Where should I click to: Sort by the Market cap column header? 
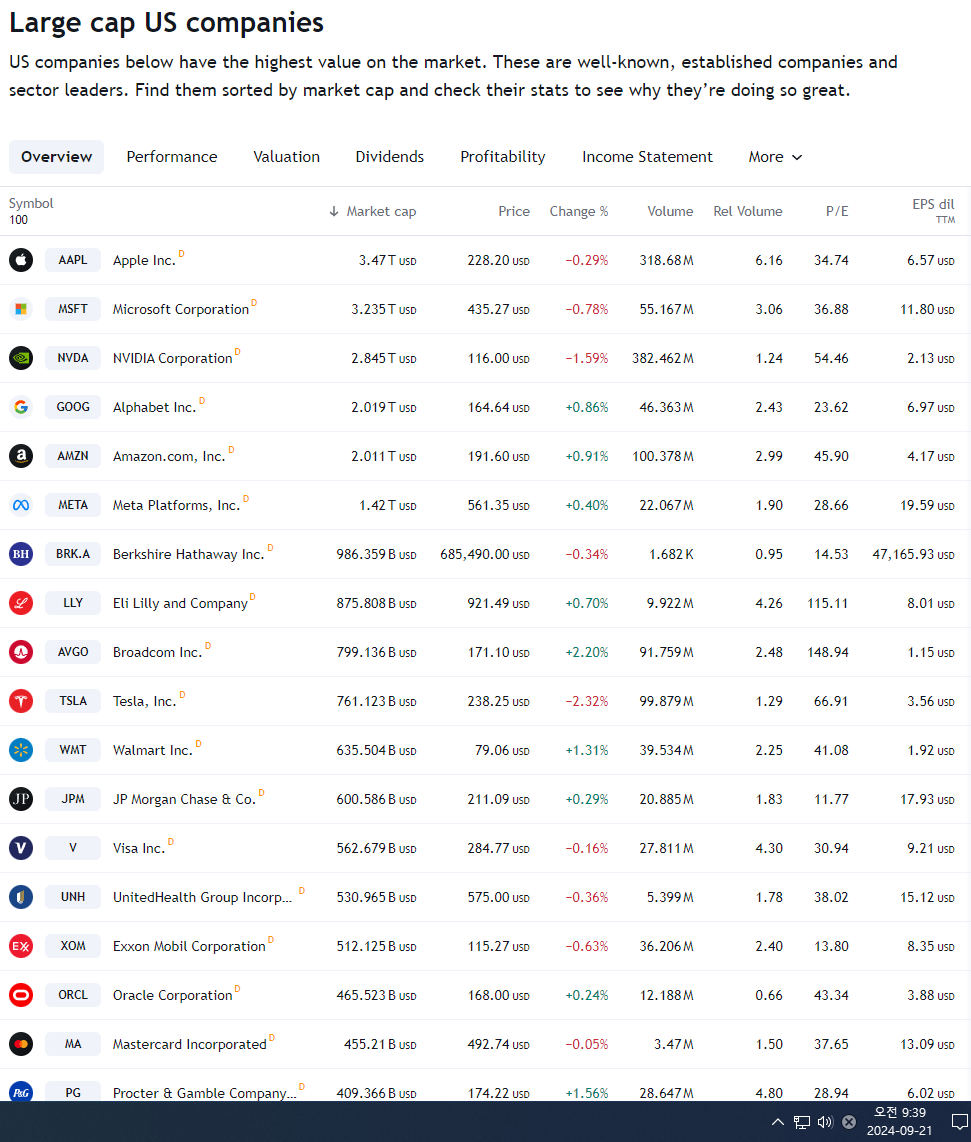pos(373,211)
